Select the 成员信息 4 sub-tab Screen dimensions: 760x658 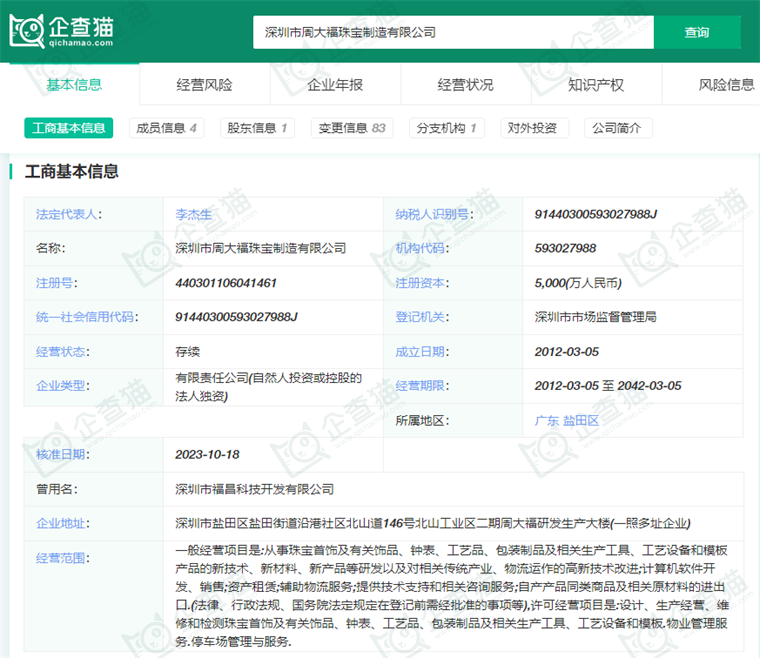pos(166,128)
